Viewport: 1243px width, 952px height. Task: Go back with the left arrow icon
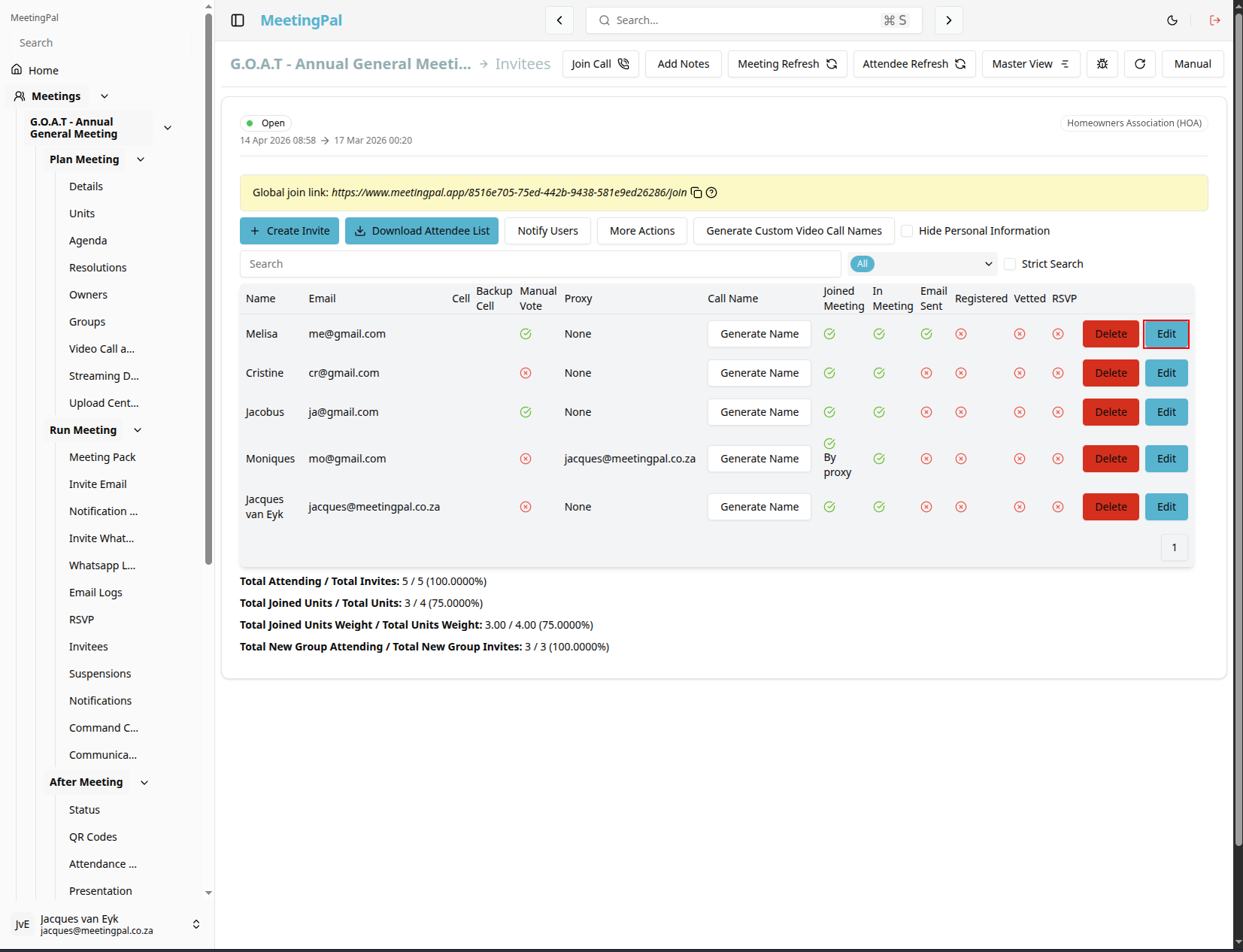click(x=559, y=20)
